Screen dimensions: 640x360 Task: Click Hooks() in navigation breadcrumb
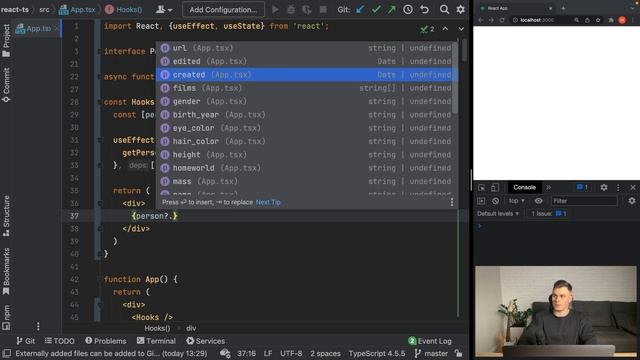124,9
